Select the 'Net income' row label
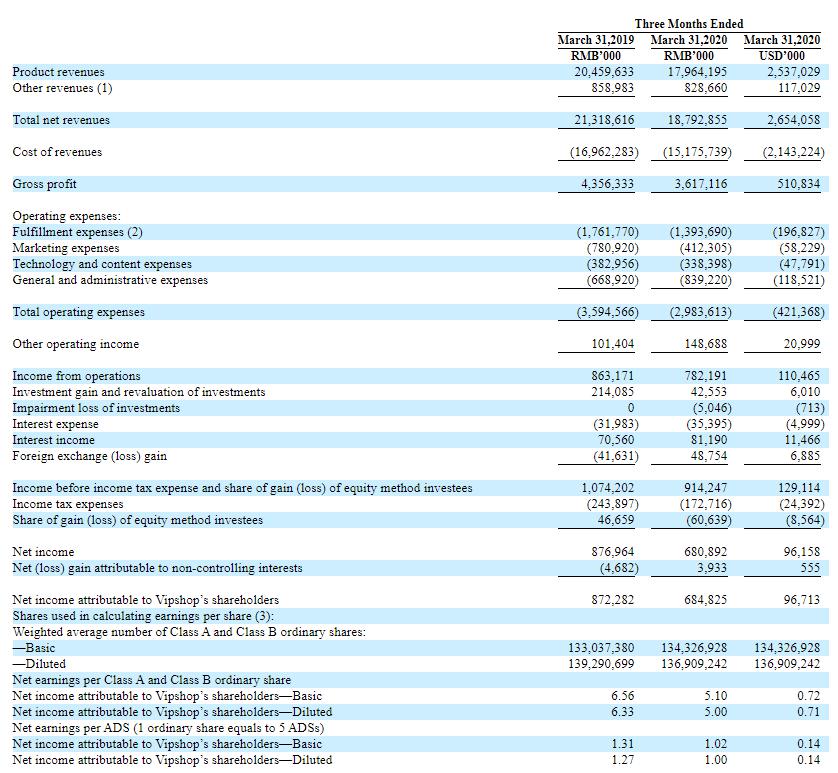This screenshot has height=773, width=838. [43, 552]
